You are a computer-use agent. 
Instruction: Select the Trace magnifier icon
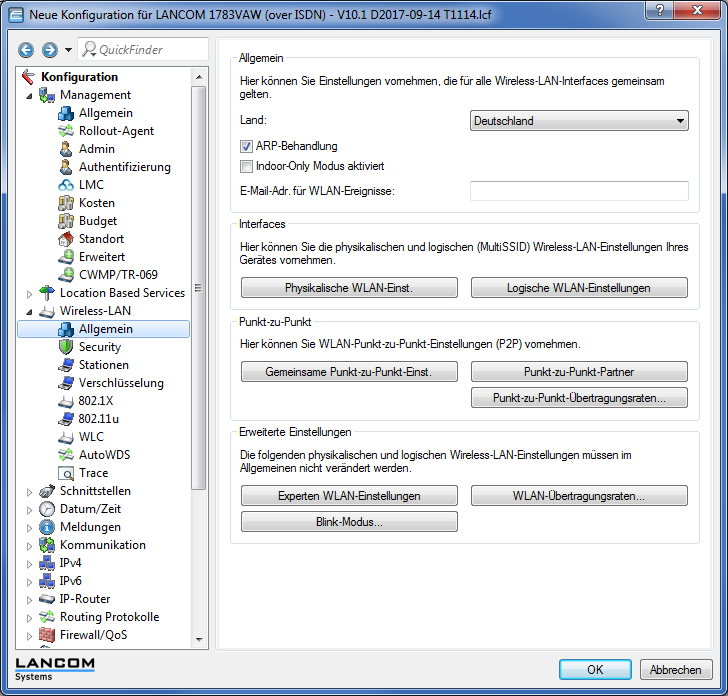[66, 473]
